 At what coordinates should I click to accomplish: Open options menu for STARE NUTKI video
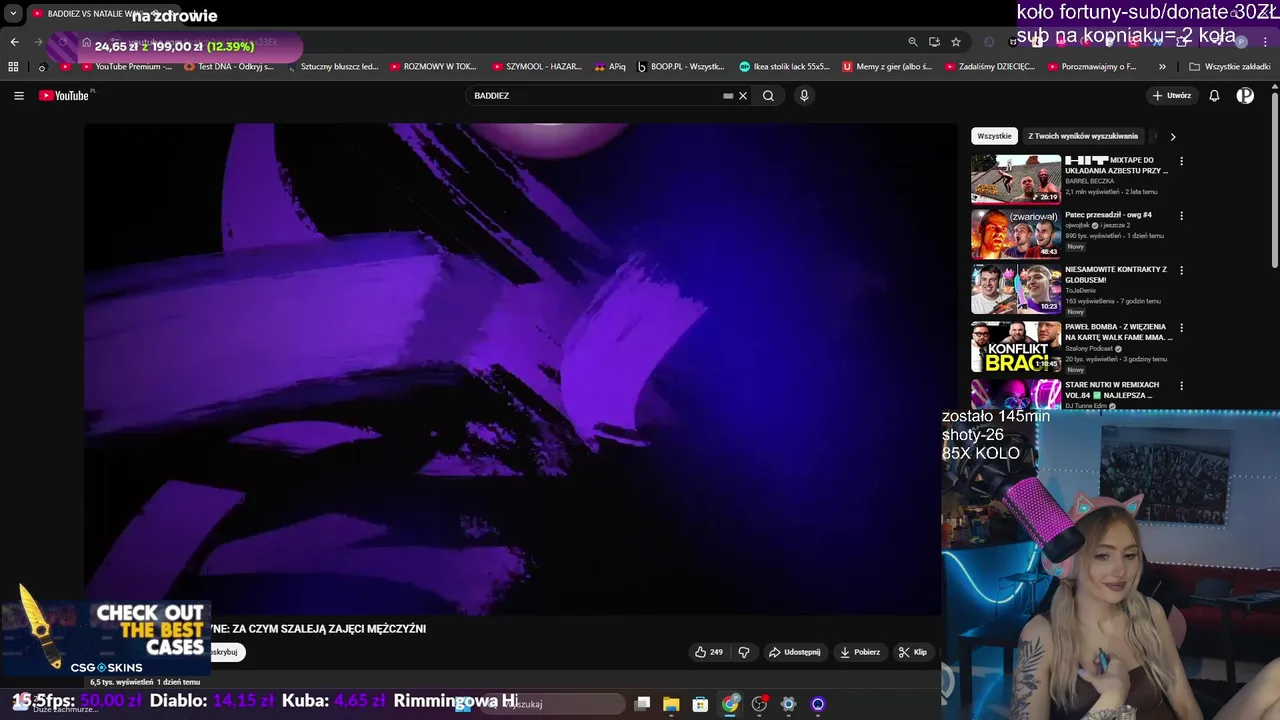(1182, 385)
